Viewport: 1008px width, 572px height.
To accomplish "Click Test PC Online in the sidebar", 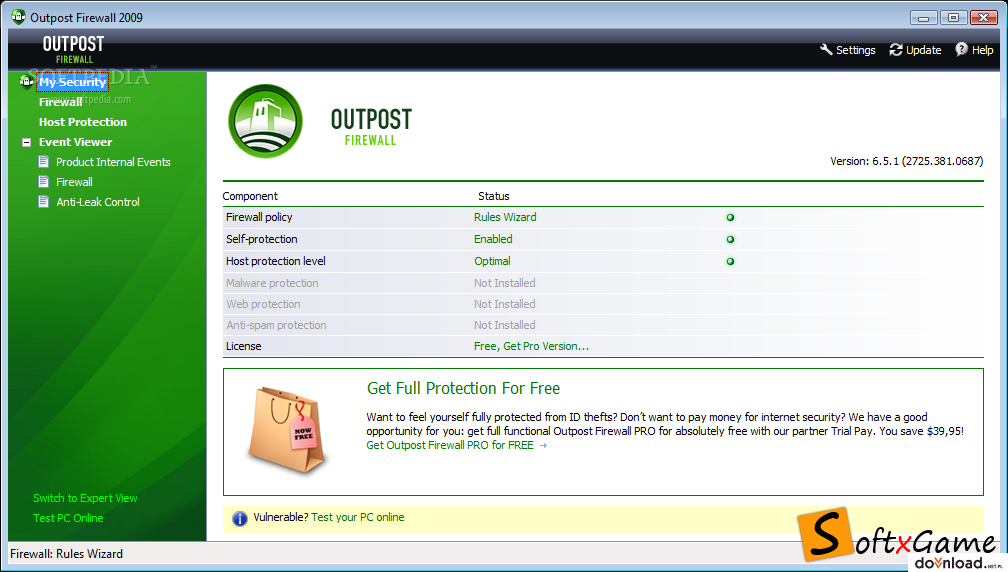I will [68, 518].
